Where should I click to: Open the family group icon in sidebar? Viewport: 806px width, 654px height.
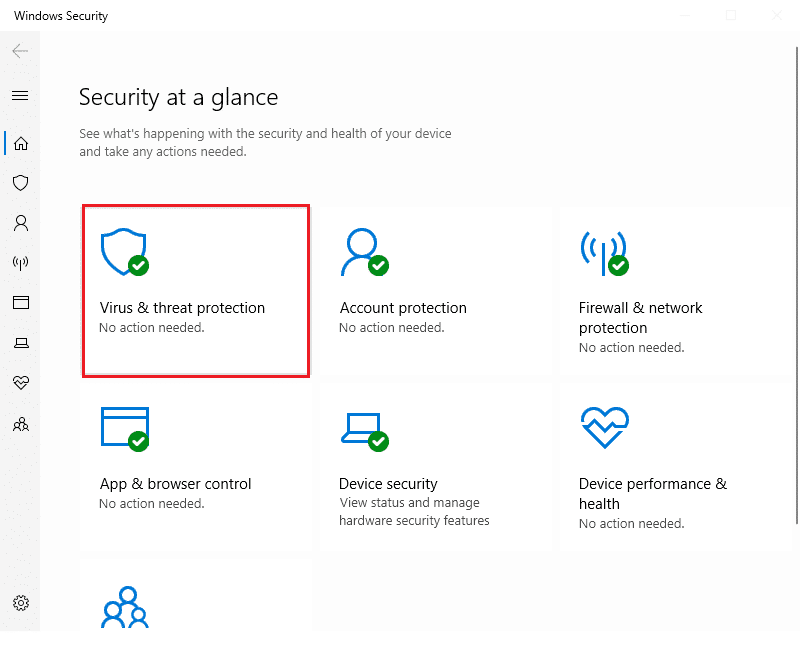20,424
